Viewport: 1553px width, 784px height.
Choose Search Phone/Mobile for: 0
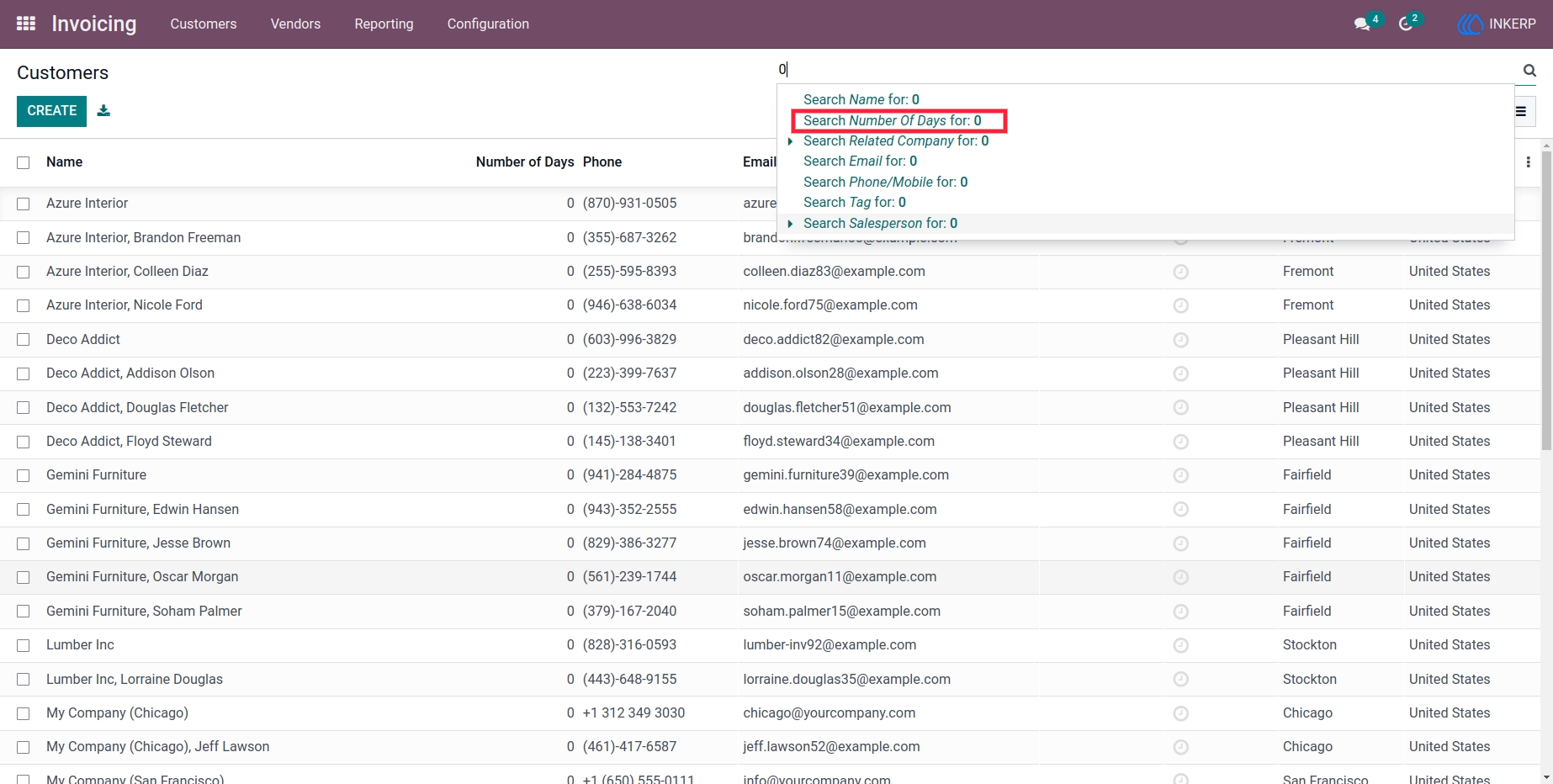(x=885, y=183)
